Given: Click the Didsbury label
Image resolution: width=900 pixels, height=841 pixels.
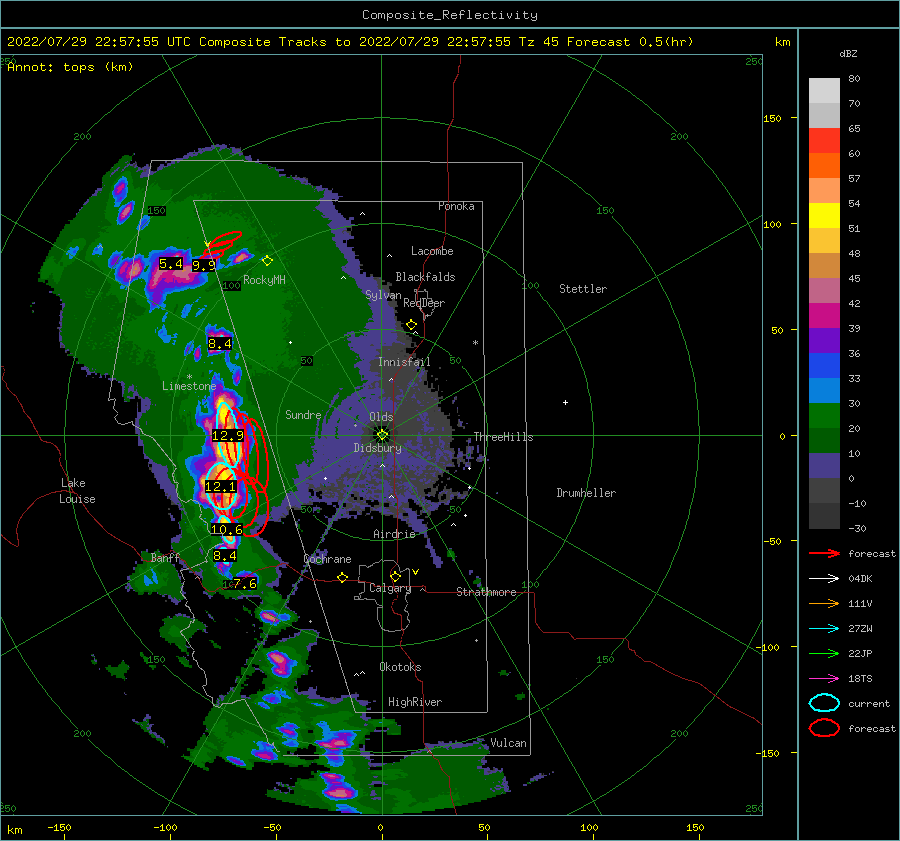Looking at the screenshot, I should pos(378,448).
